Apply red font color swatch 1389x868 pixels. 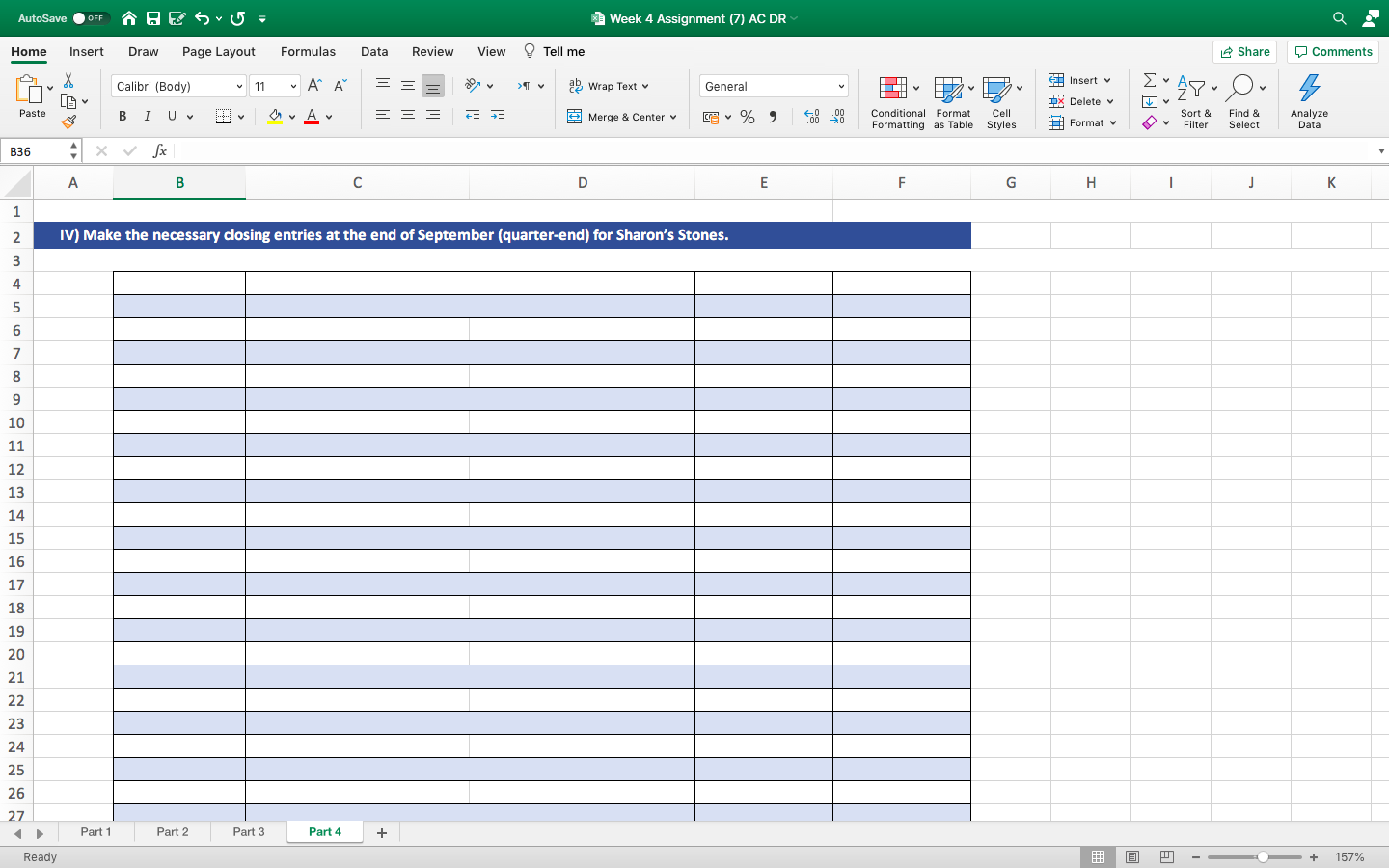coord(312,117)
